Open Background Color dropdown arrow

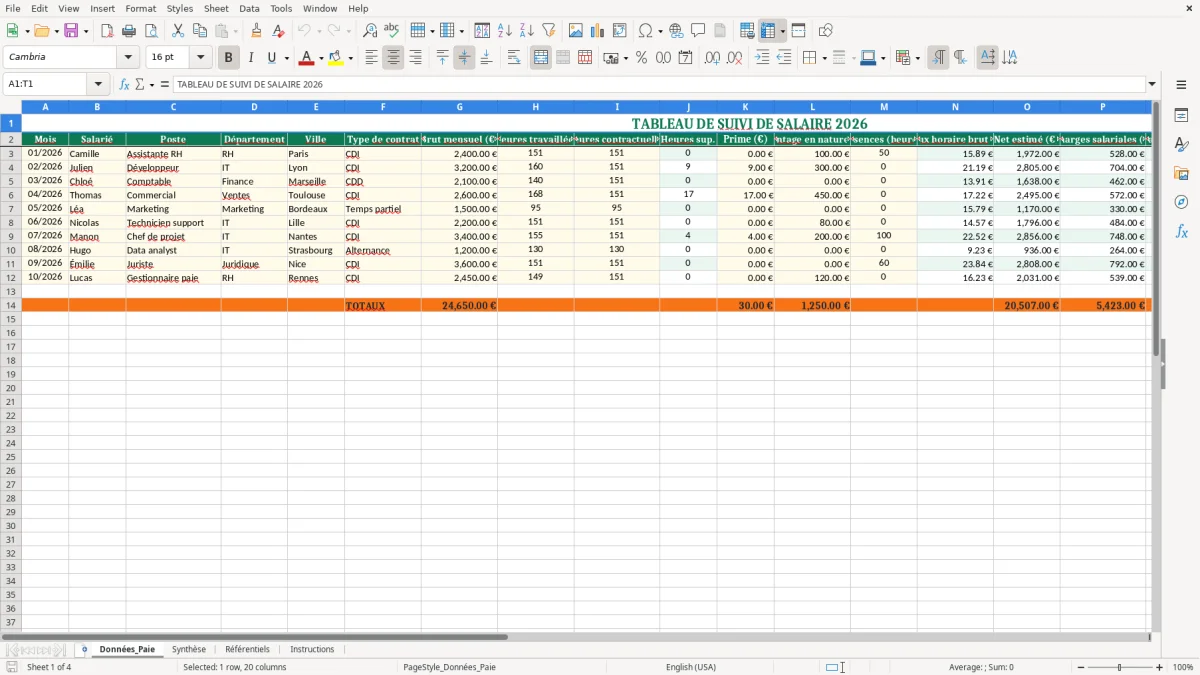pyautogui.click(x=350, y=58)
